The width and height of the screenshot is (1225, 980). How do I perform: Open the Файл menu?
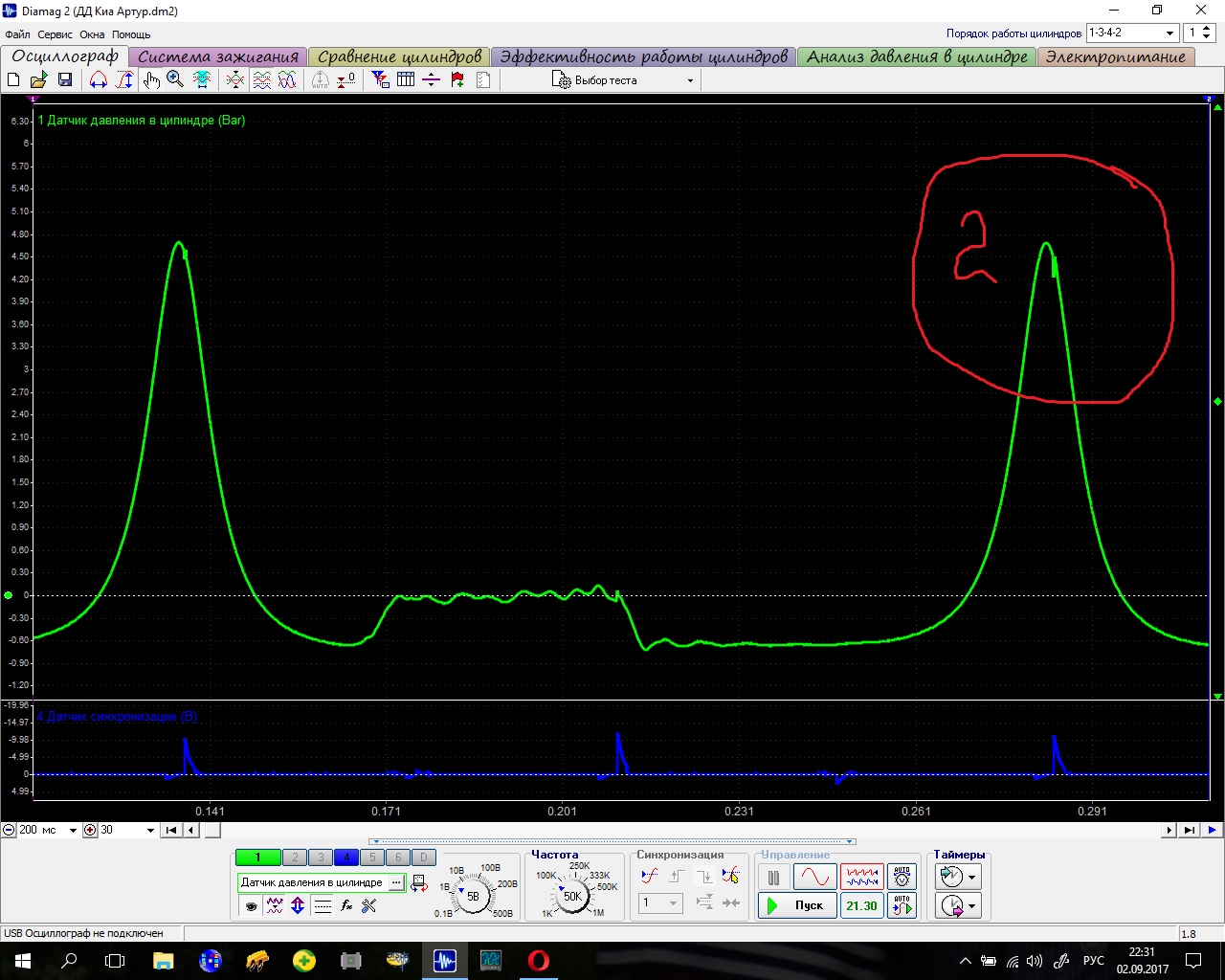tap(17, 34)
